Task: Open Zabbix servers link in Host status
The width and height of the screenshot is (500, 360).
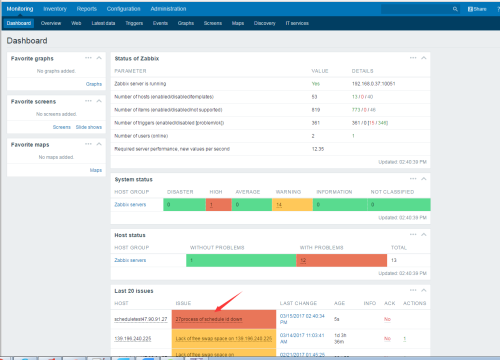Action: tap(130, 260)
